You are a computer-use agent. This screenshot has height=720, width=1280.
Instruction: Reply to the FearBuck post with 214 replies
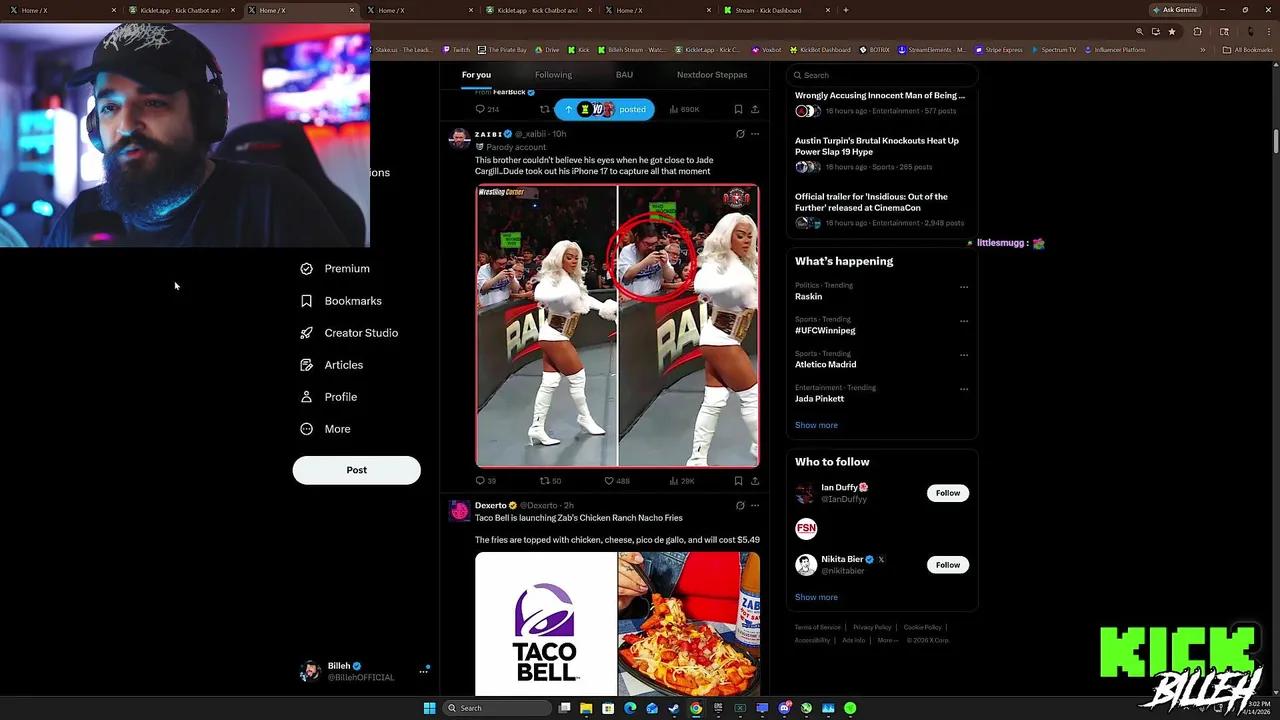click(x=487, y=109)
